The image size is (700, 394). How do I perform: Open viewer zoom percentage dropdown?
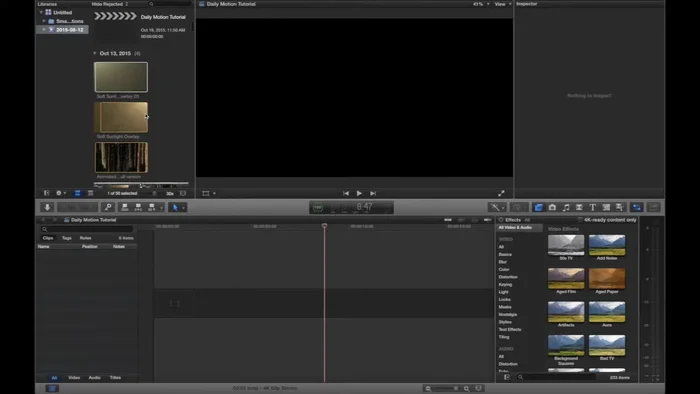(481, 4)
